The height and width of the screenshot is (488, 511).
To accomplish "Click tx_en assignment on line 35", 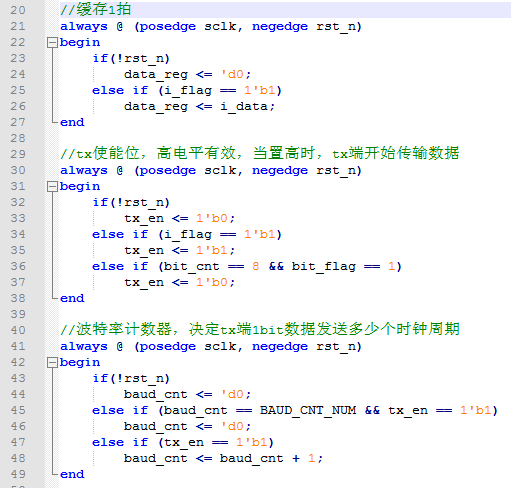I will pos(180,250).
